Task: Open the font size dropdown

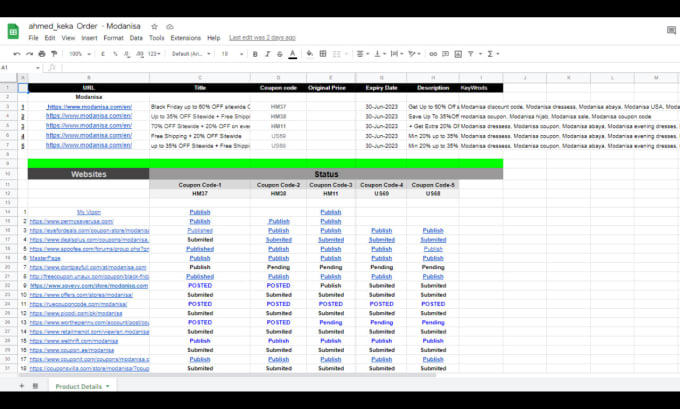Action: point(232,54)
